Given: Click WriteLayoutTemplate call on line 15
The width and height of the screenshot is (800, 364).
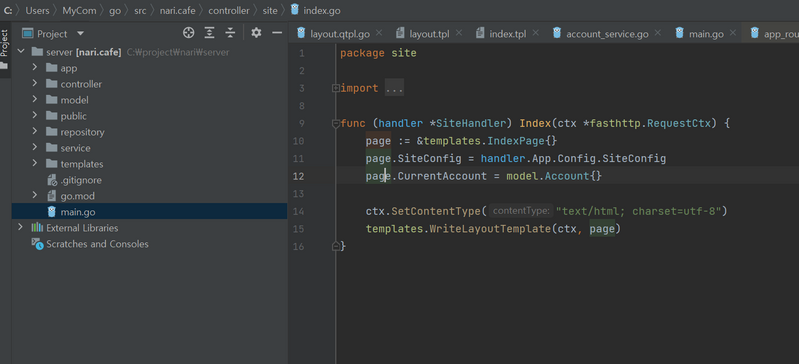Looking at the screenshot, I should click(490, 229).
